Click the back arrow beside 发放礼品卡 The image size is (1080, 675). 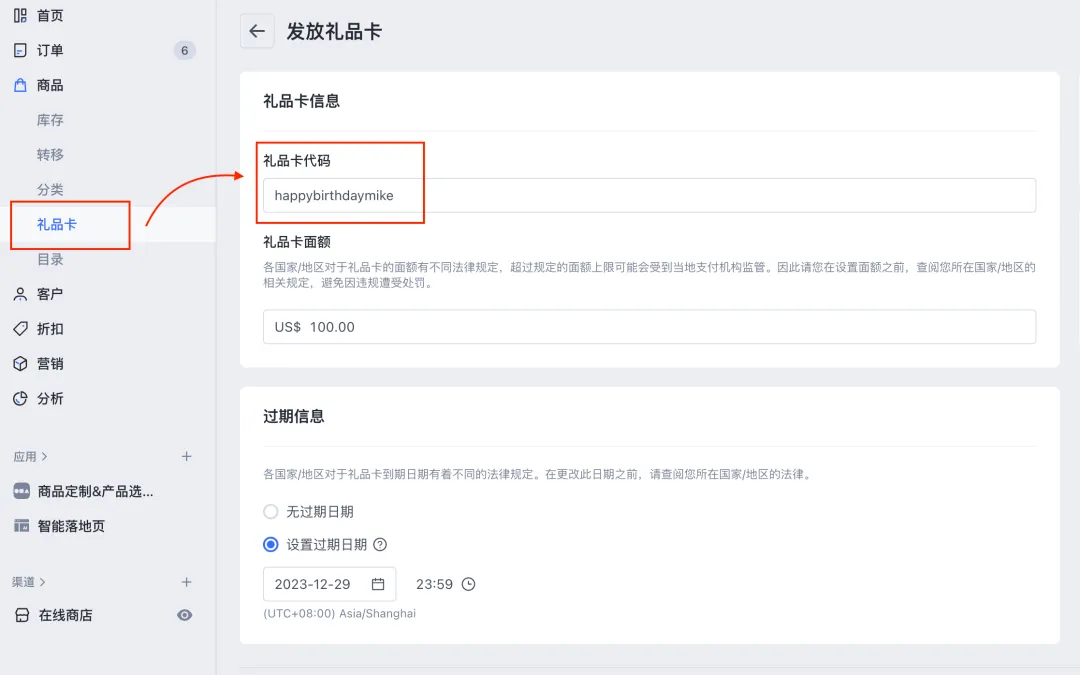[257, 31]
